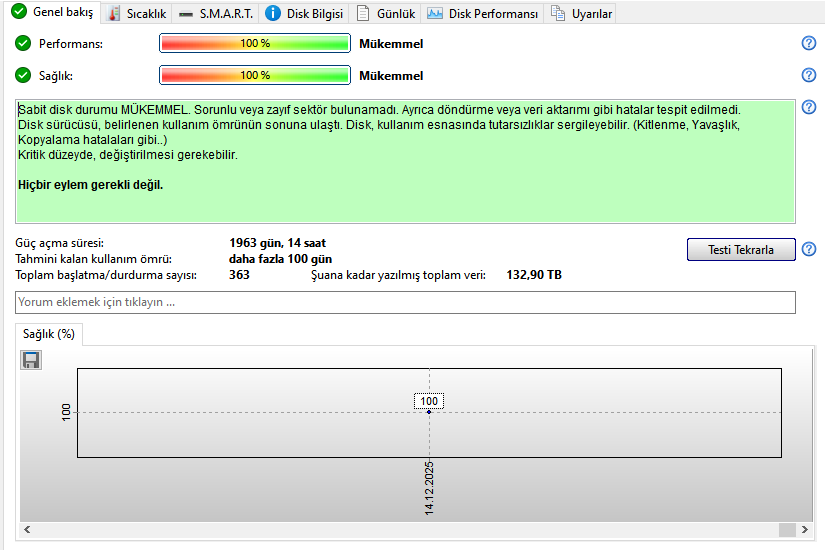
Task: Click the Performans 100 % progress bar
Action: tap(255, 43)
